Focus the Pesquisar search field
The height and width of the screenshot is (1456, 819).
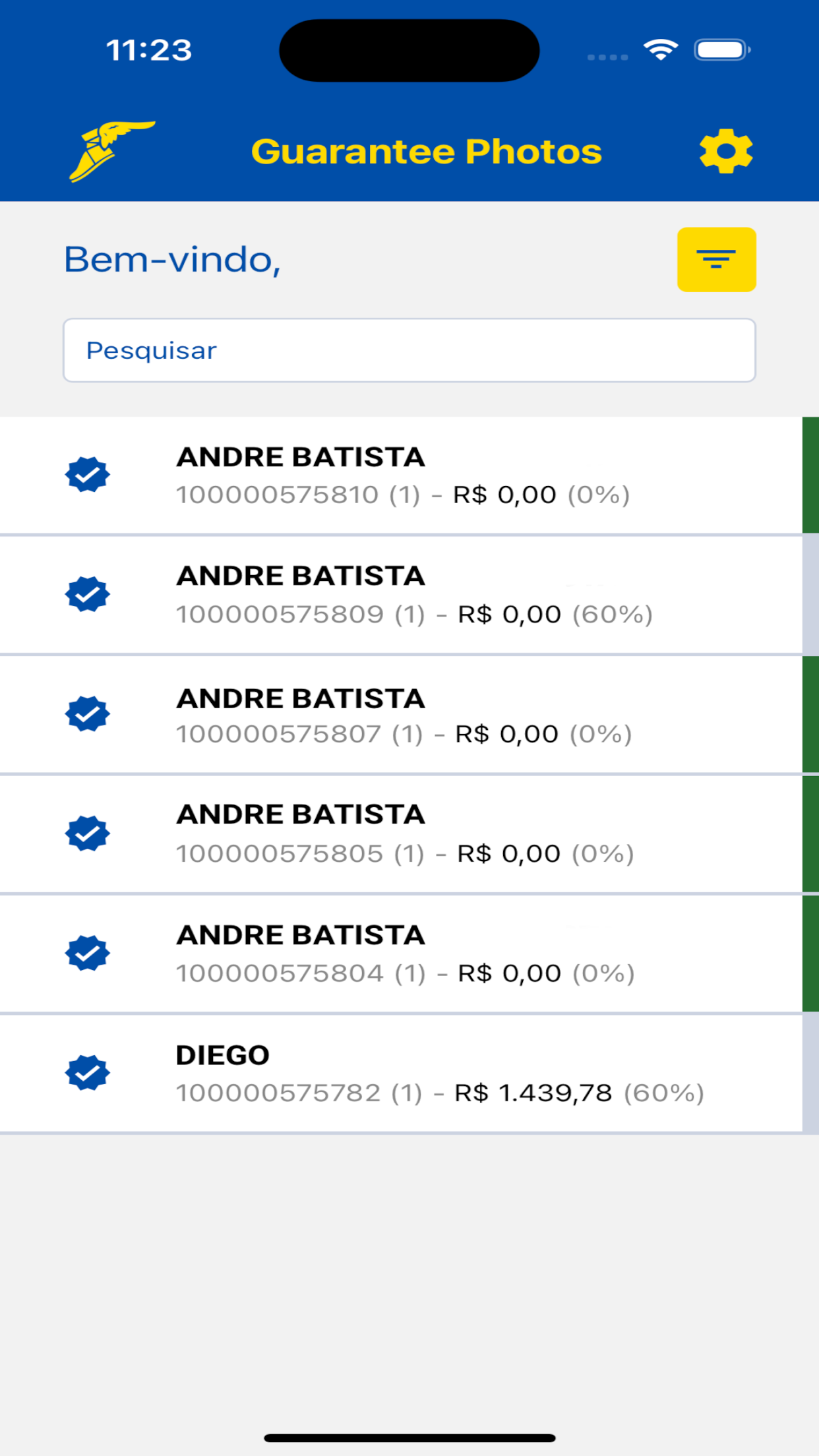point(409,350)
